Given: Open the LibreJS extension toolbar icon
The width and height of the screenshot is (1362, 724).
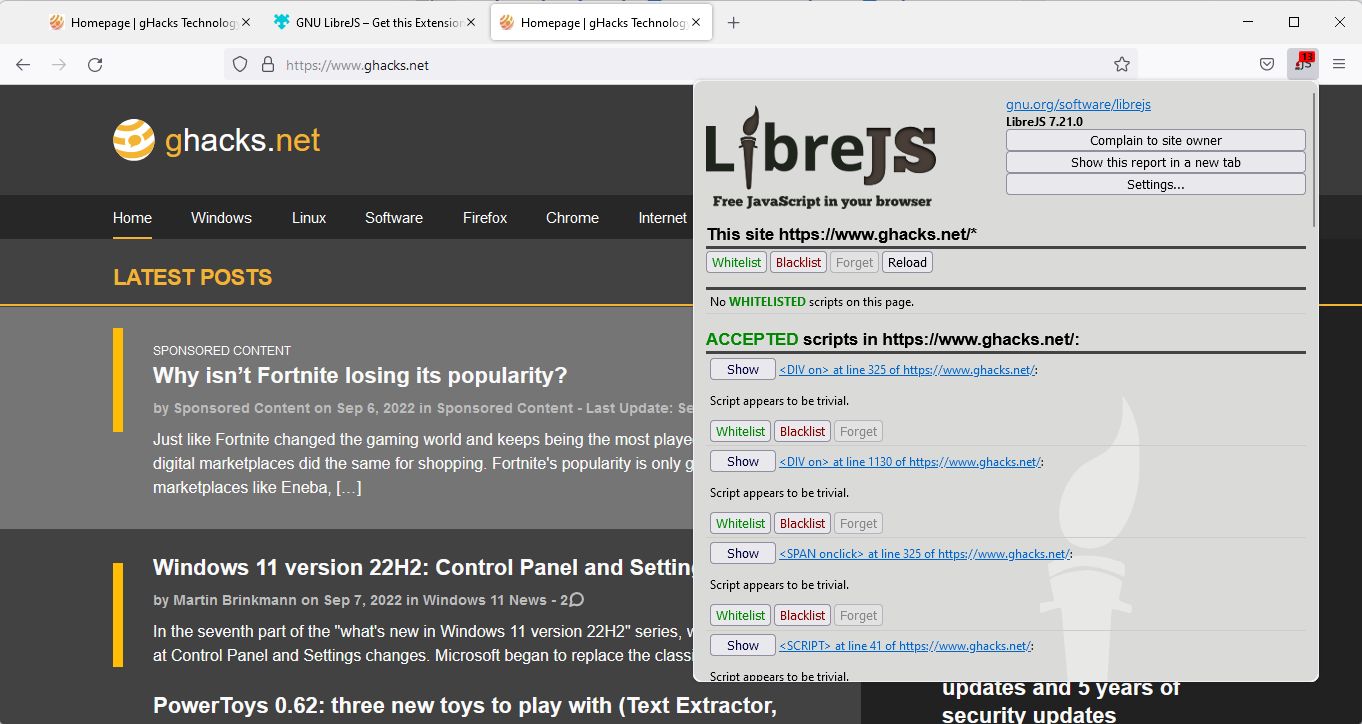Looking at the screenshot, I should 1303,64.
